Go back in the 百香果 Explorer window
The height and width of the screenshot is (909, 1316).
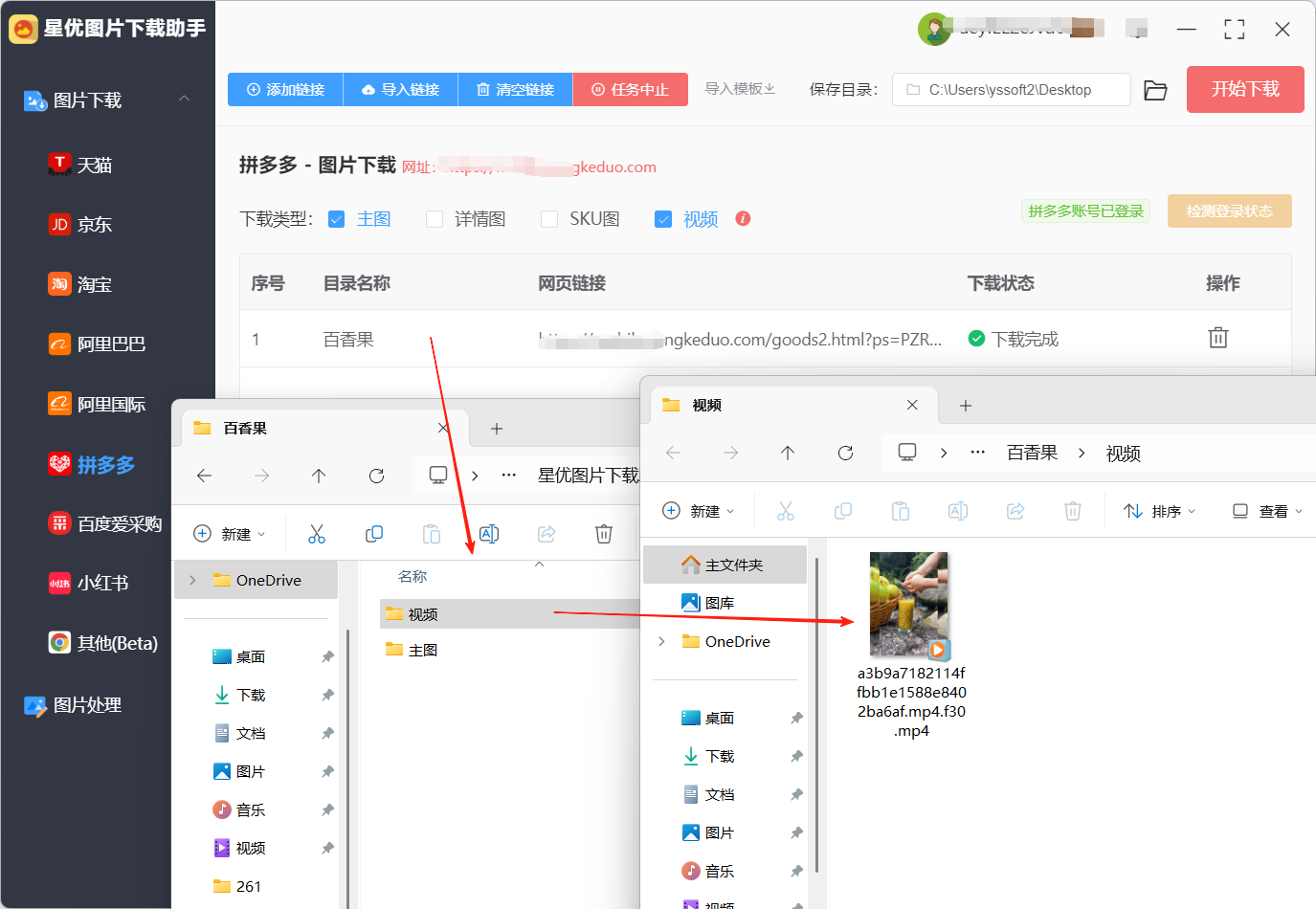204,476
